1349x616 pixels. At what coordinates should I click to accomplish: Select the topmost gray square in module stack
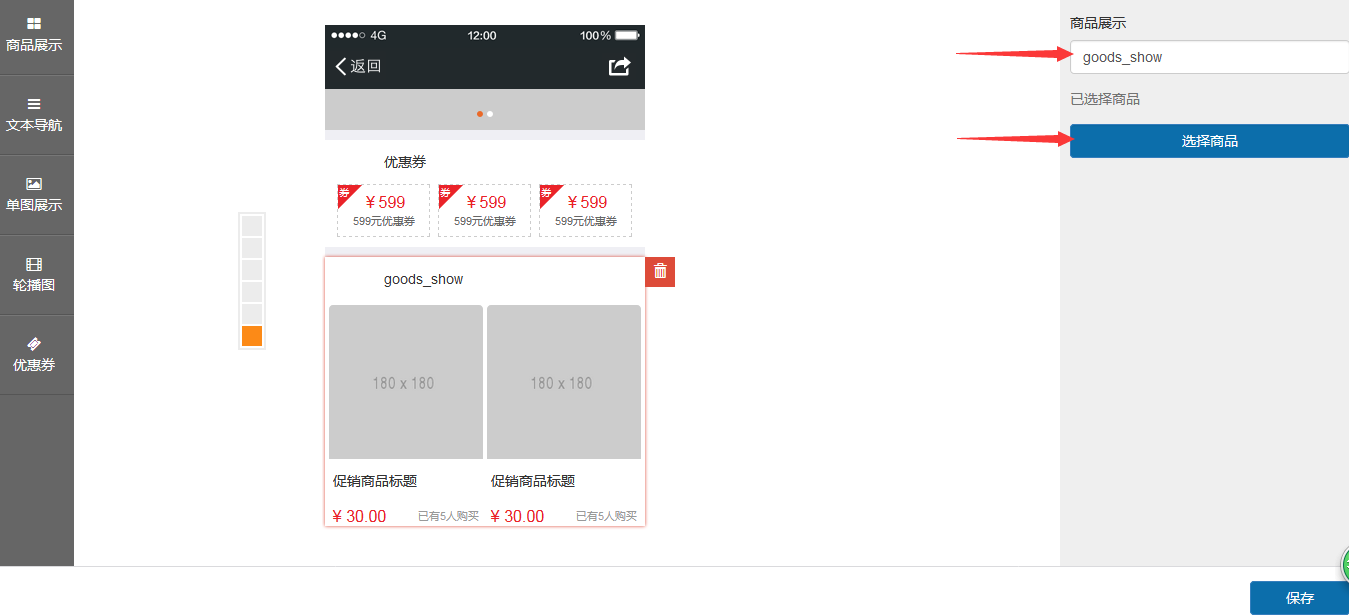pos(252,225)
